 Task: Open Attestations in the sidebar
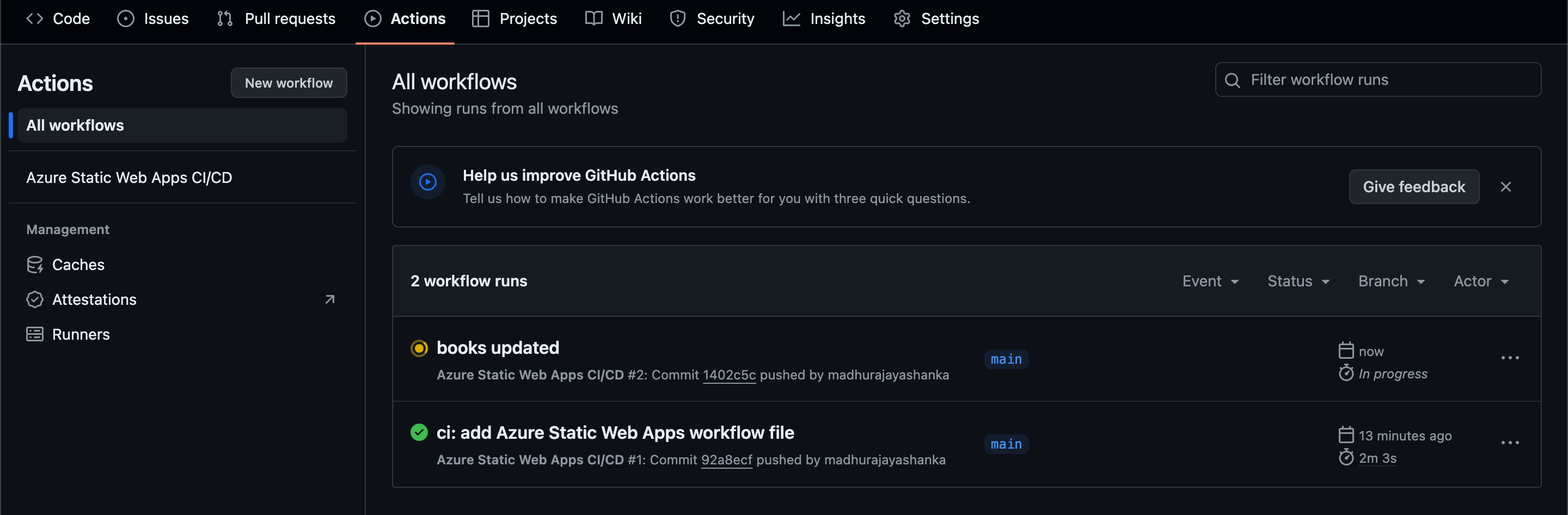coord(94,299)
